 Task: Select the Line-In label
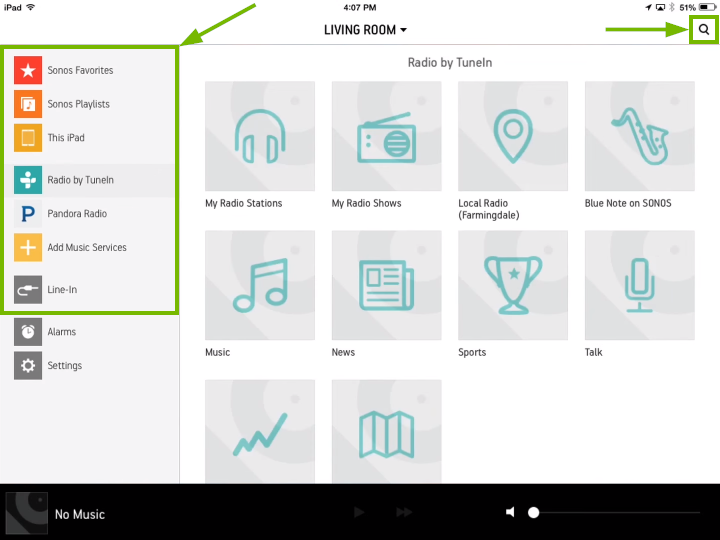tap(62, 290)
